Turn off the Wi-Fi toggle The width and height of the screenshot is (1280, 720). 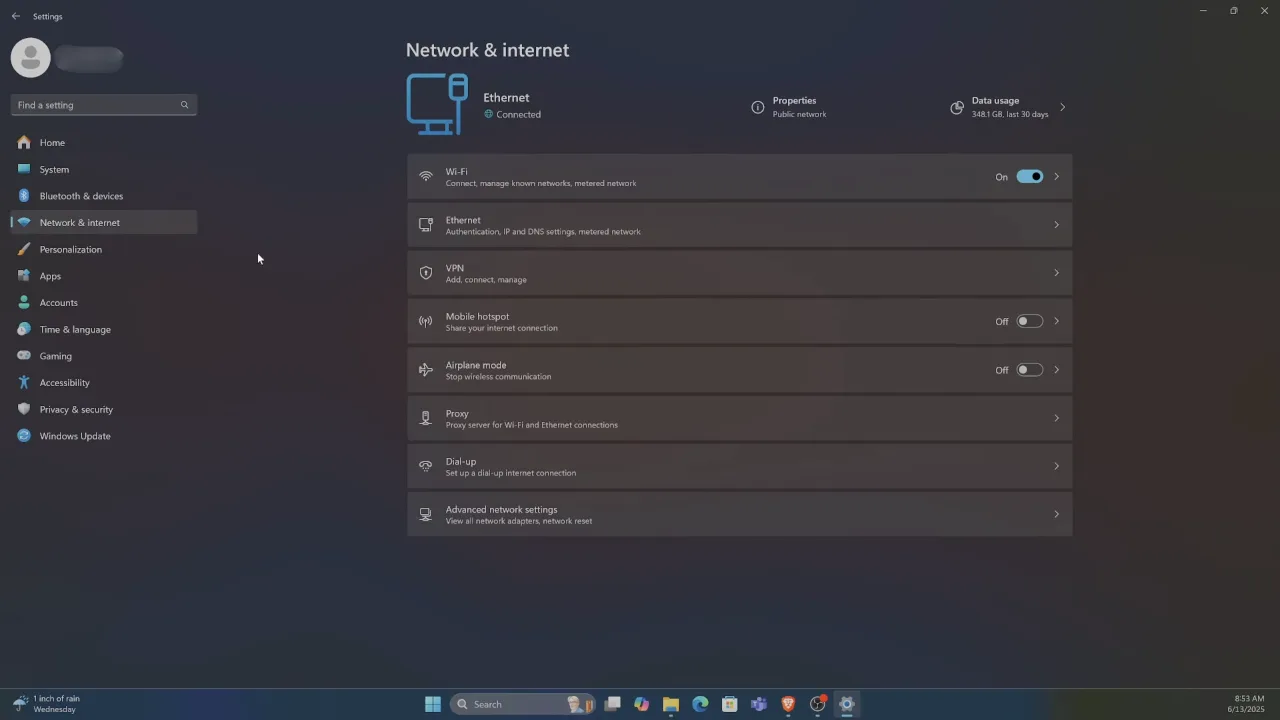click(1030, 176)
